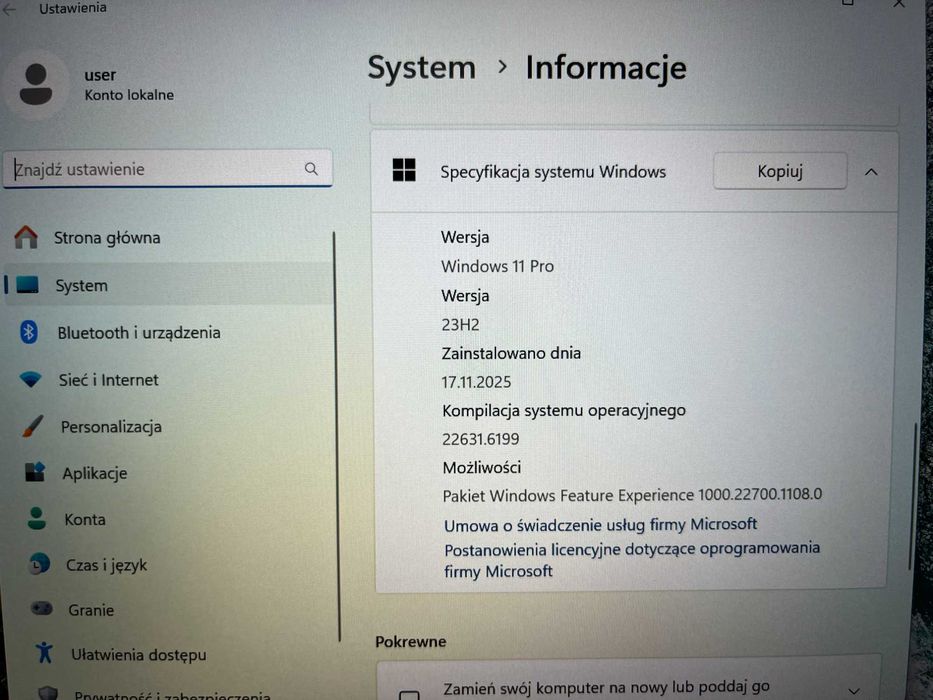Select the build number 22631.6199

coord(480,439)
